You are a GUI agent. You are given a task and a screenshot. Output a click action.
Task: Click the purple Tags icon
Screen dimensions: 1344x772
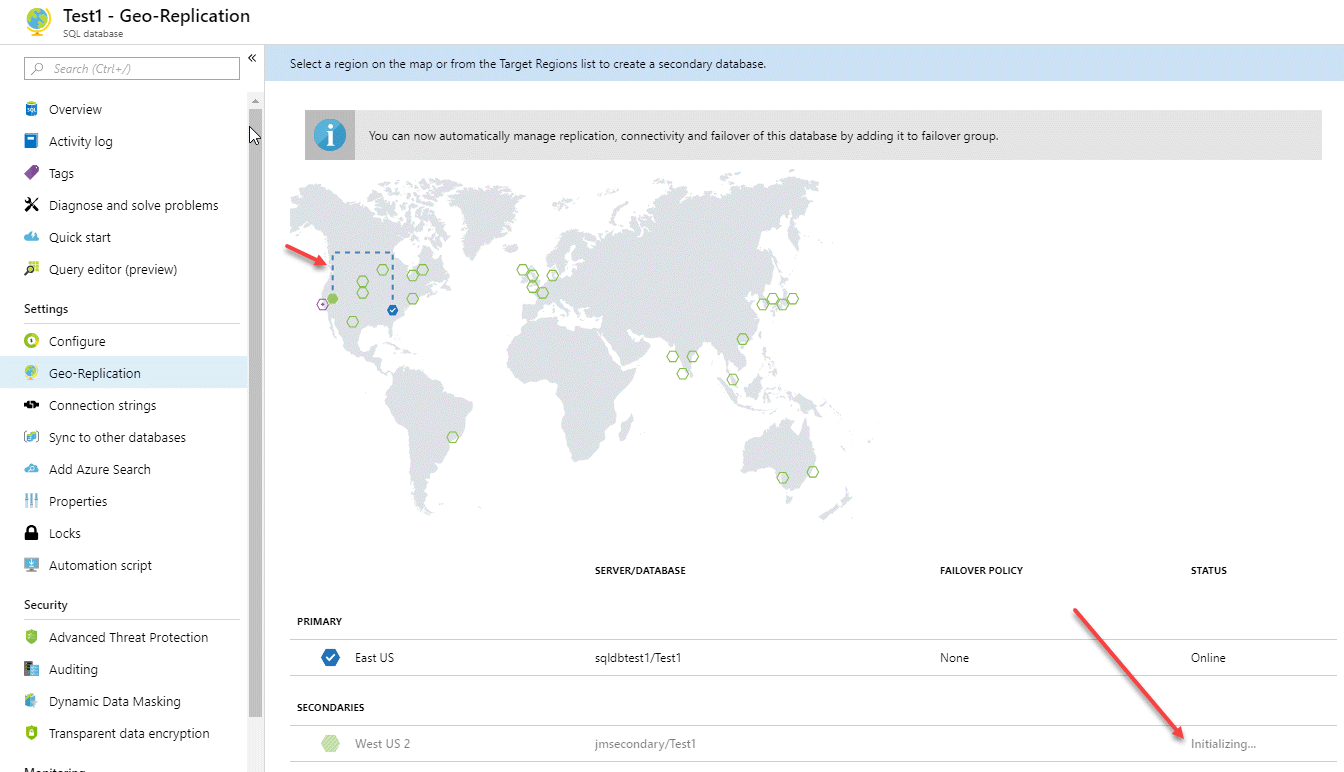(31, 173)
